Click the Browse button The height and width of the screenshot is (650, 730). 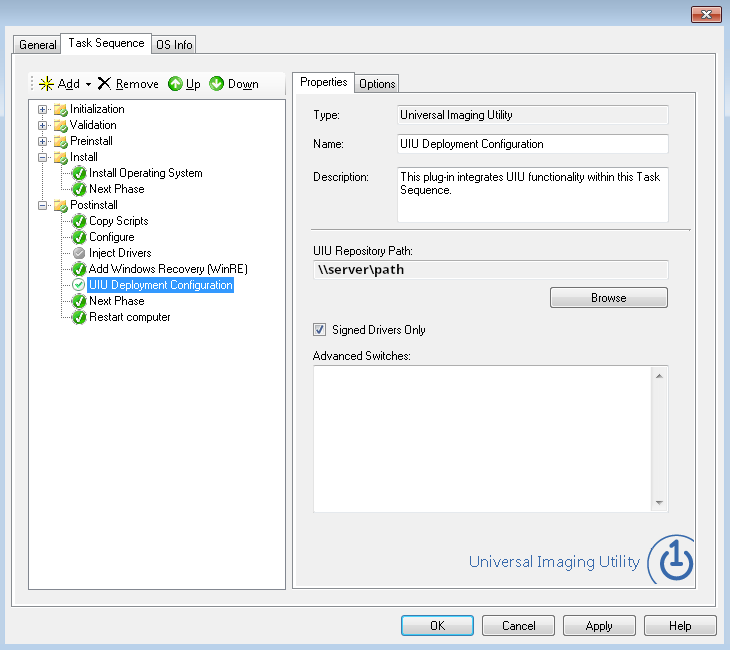tap(608, 298)
